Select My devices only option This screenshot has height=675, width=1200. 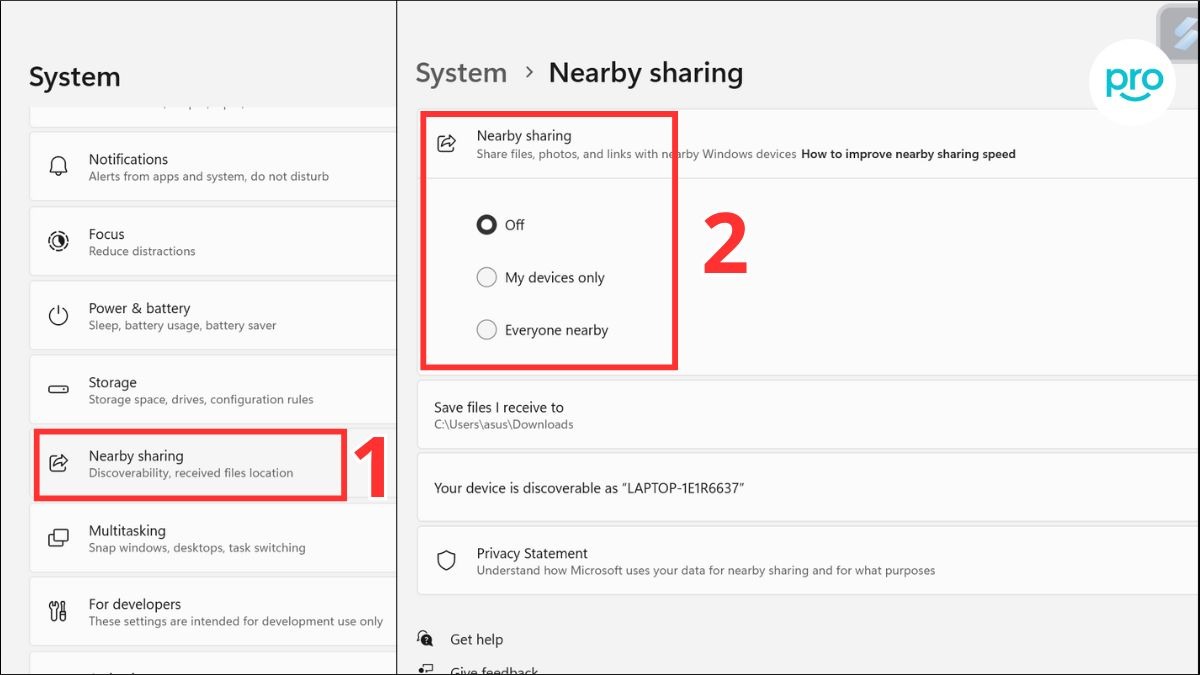pyautogui.click(x=487, y=278)
